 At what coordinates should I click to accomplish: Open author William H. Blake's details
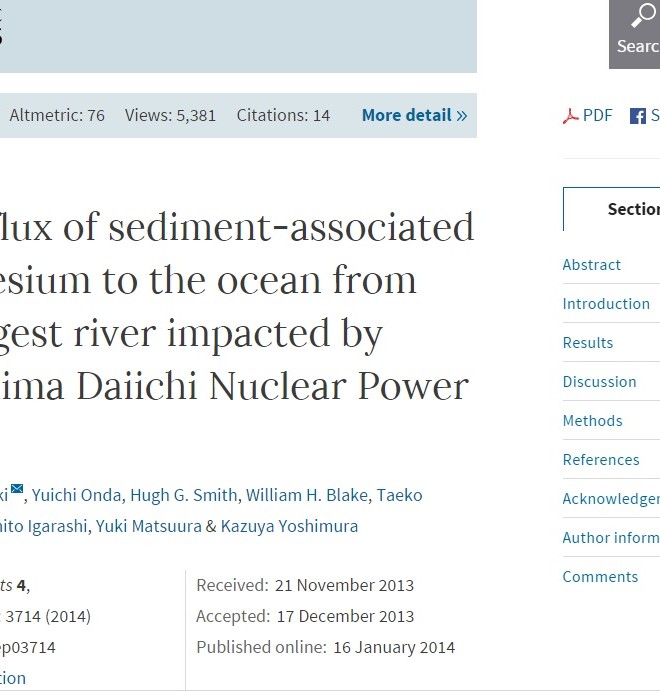(x=307, y=495)
